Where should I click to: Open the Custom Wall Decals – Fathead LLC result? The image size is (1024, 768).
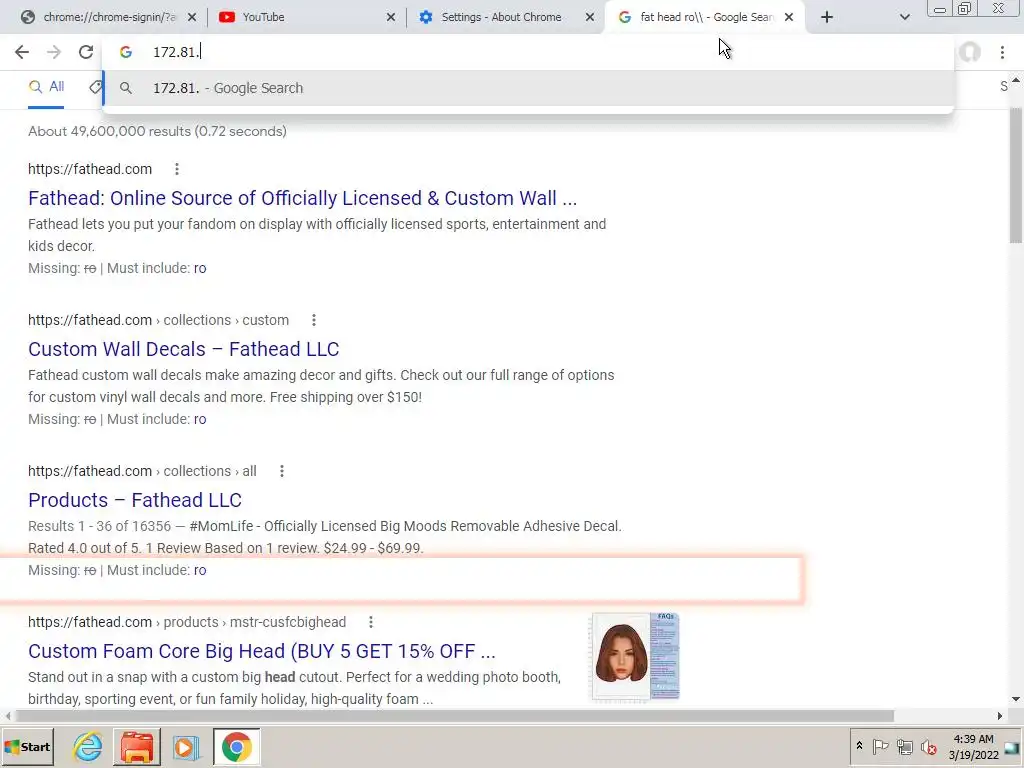[x=184, y=349]
